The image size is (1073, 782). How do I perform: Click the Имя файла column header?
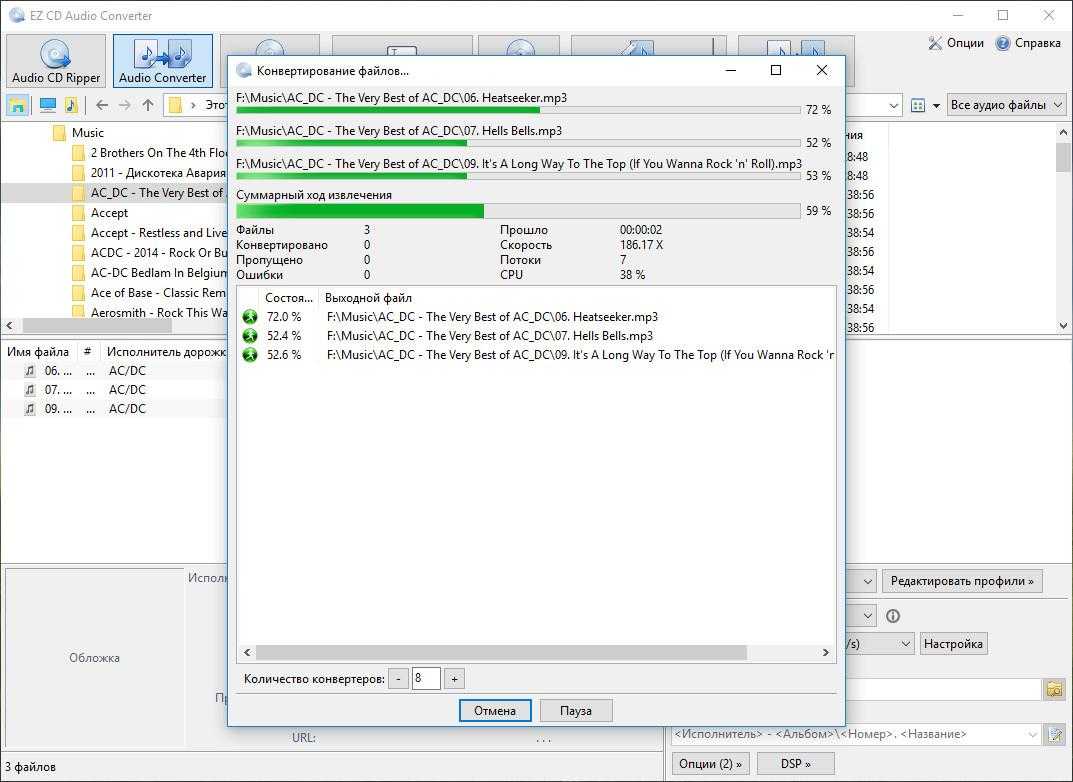pyautogui.click(x=38, y=352)
